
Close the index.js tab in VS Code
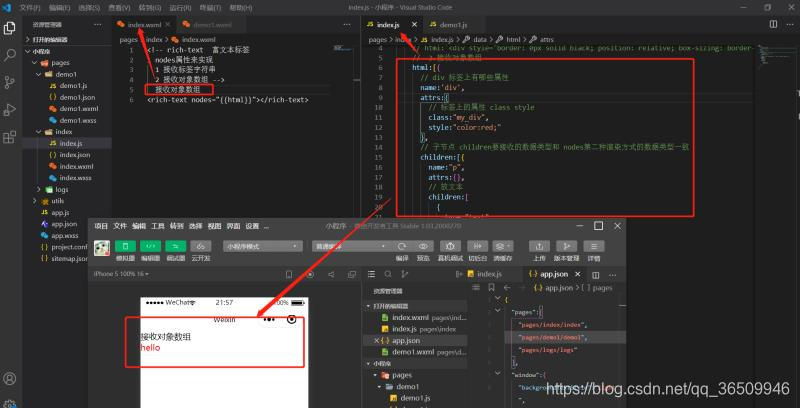coord(414,24)
